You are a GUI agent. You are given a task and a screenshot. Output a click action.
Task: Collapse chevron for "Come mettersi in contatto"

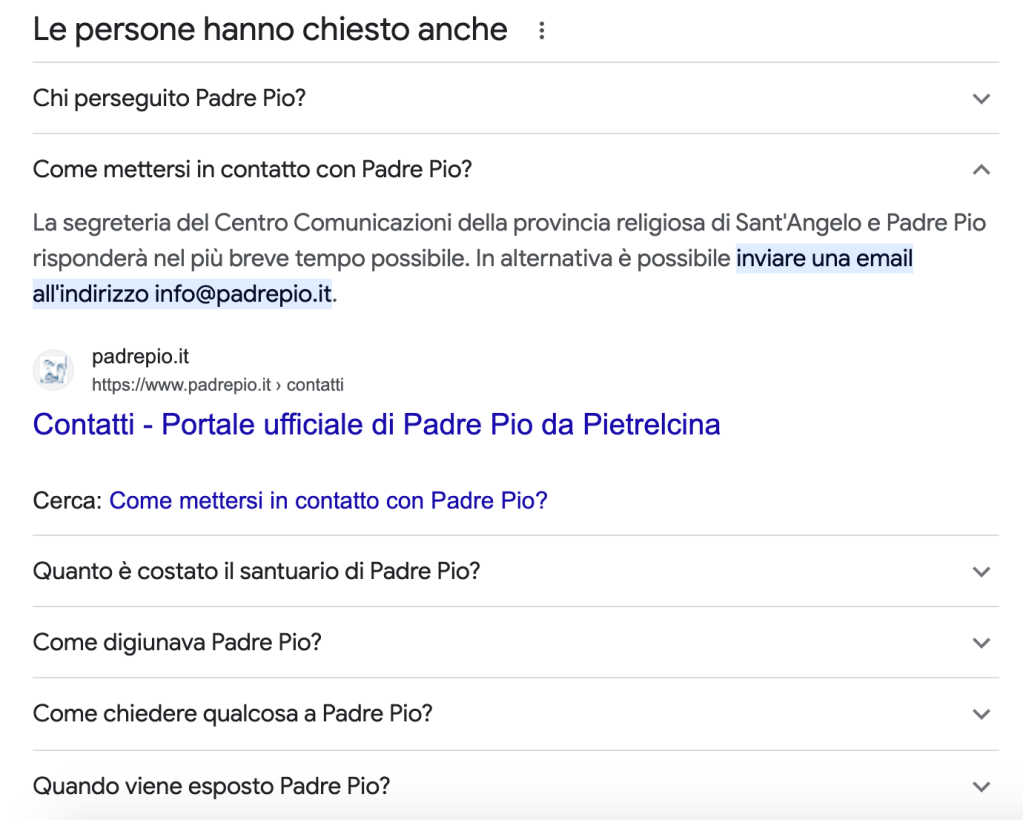tap(981, 170)
